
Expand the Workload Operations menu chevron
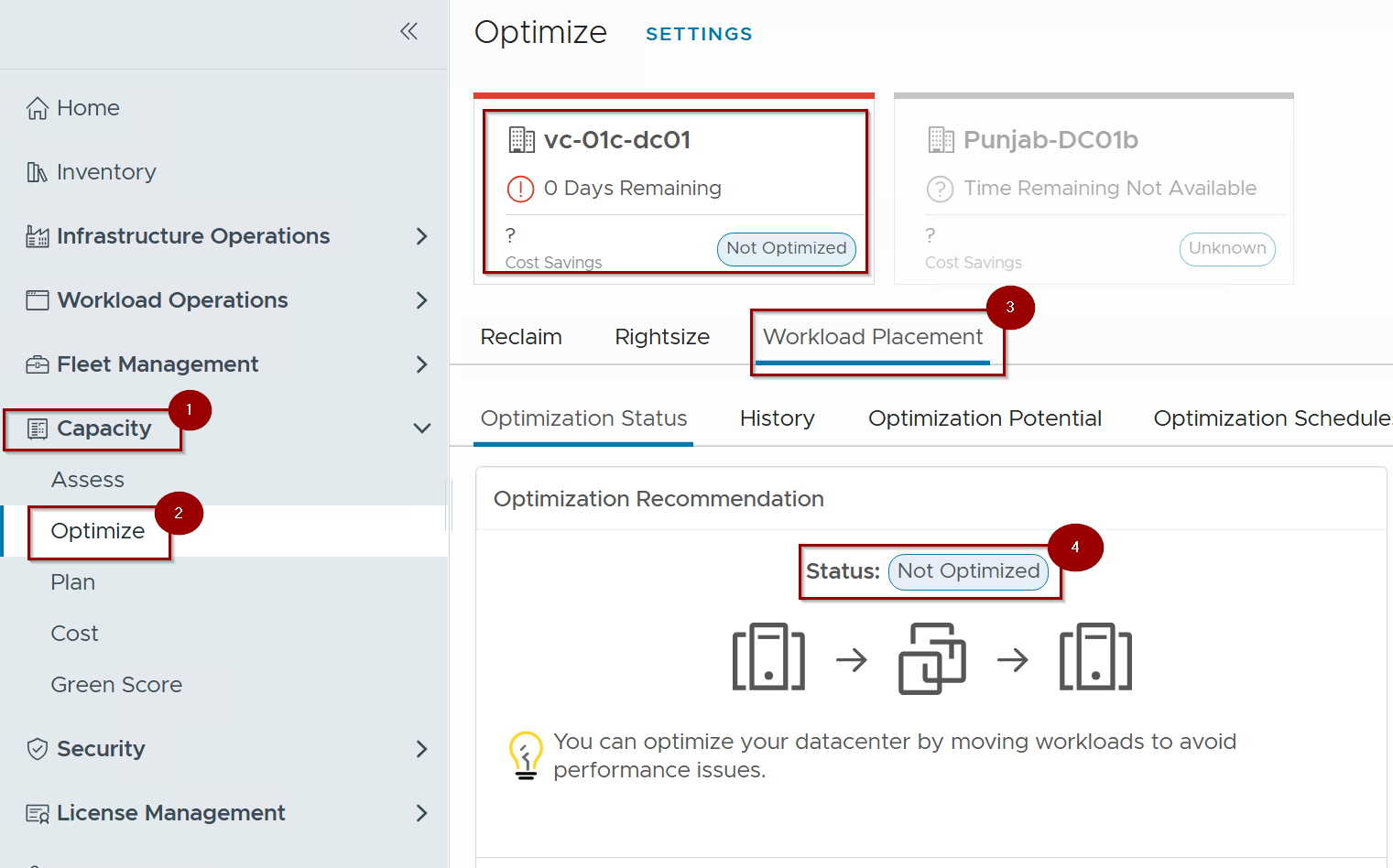tap(421, 300)
